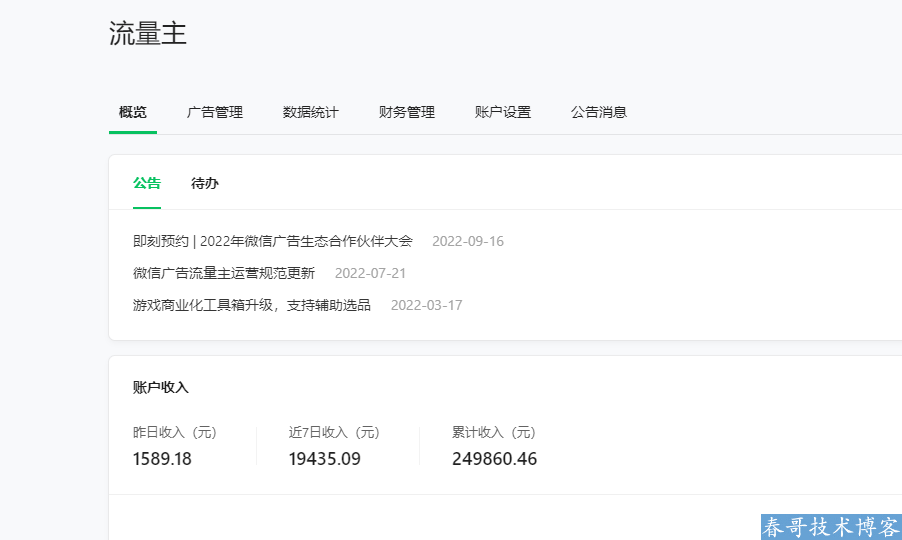This screenshot has height=540, width=902.
Task: Open the 广告管理 tab
Action: 215,112
